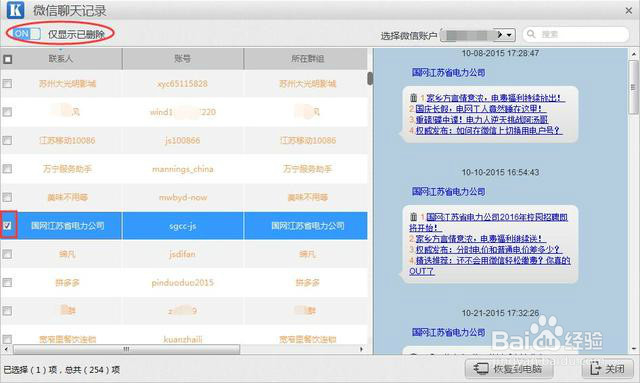The height and width of the screenshot is (383, 640).
Task: Toggle the ON switch for deleted-only display
Action: click(x=26, y=33)
